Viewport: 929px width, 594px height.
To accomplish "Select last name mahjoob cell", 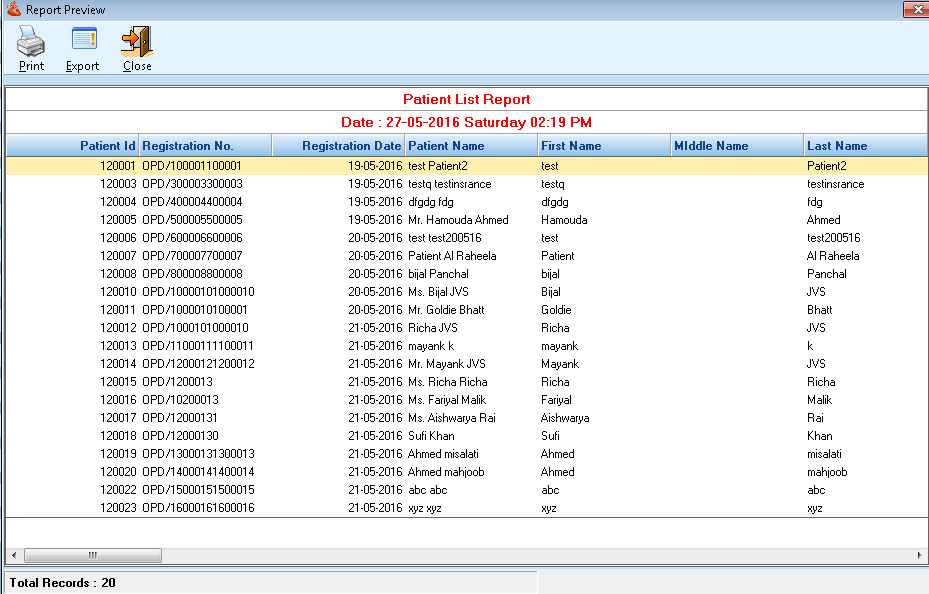I will click(827, 472).
